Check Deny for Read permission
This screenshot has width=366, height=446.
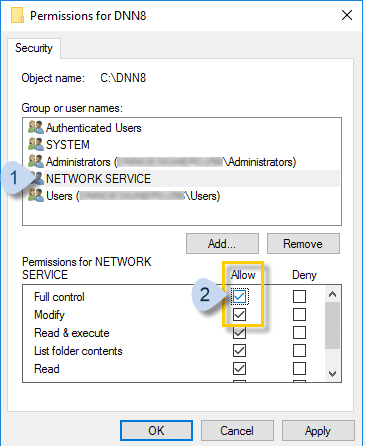pyautogui.click(x=299, y=368)
